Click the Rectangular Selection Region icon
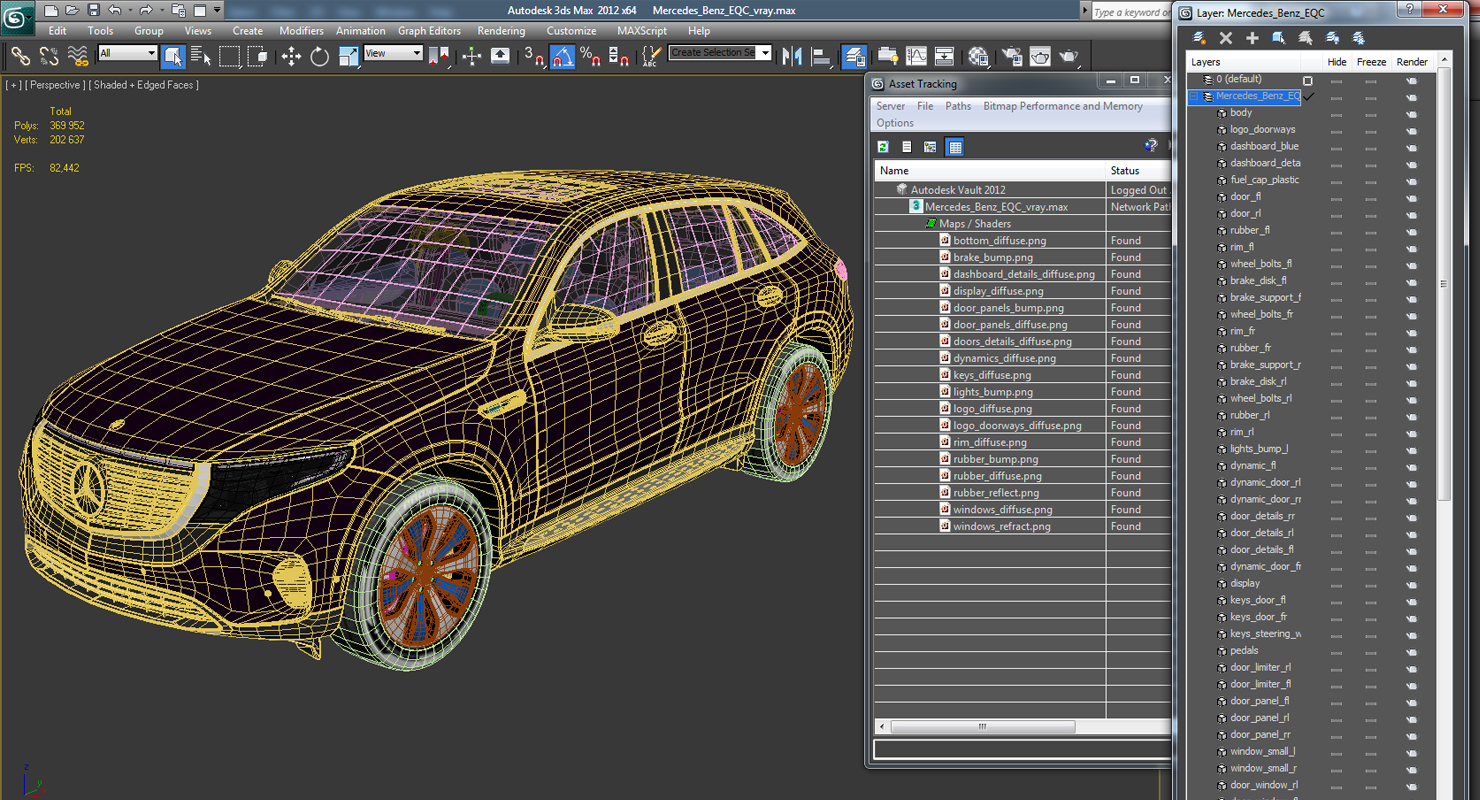Image resolution: width=1480 pixels, height=800 pixels. 230,56
